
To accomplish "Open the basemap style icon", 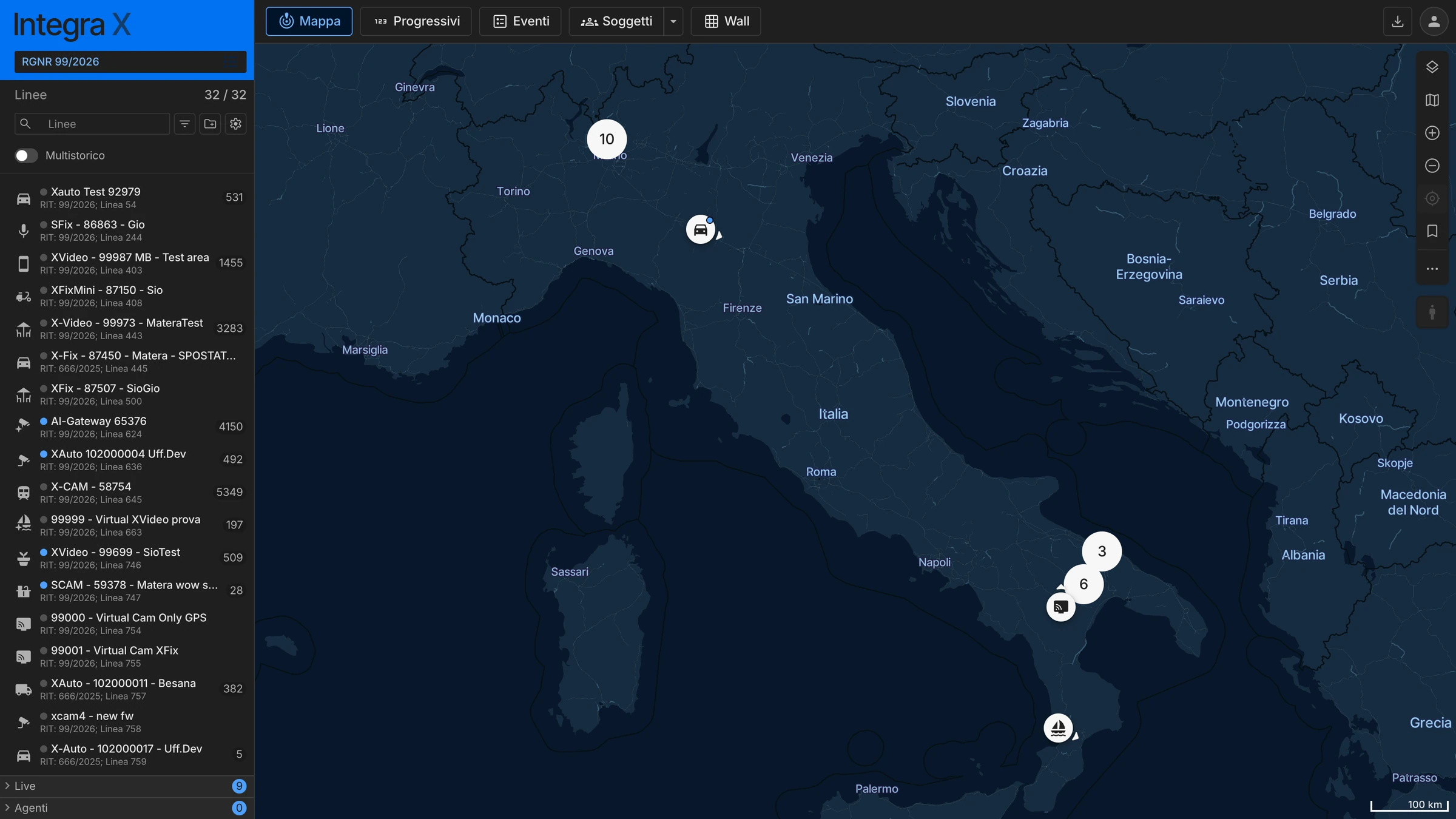I will [x=1432, y=100].
